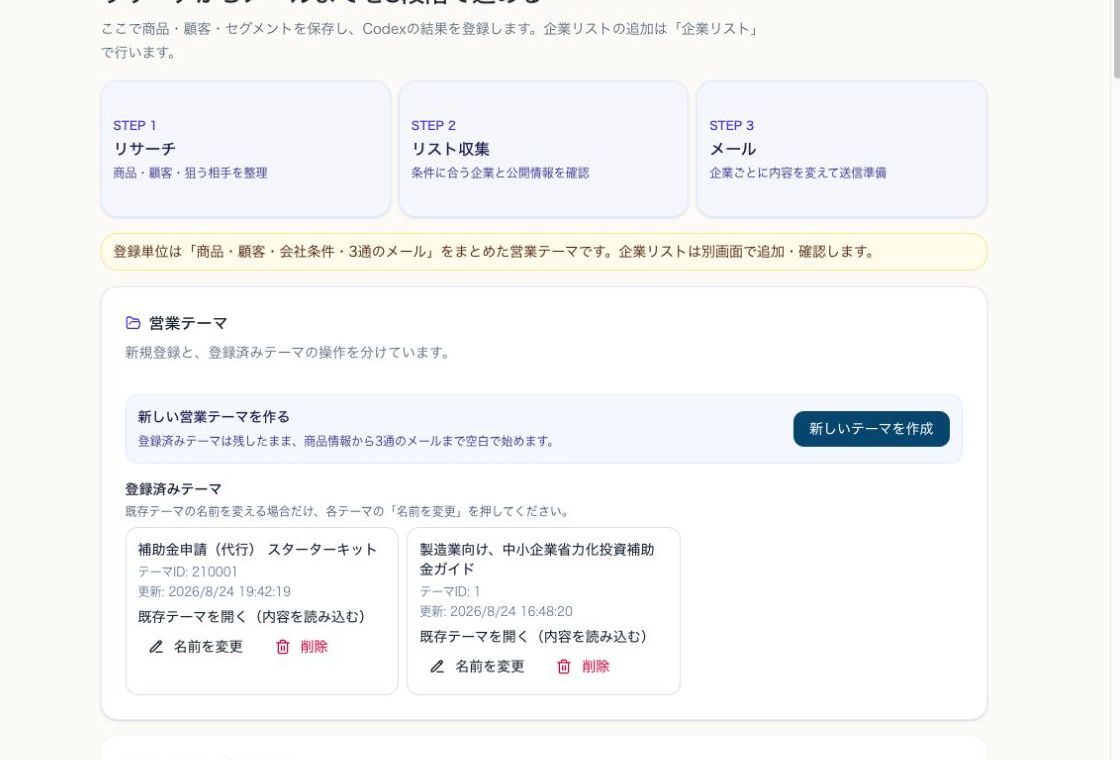
Task: Click 商品・顧客・狙う相手を整理 description
Action: click(190, 173)
